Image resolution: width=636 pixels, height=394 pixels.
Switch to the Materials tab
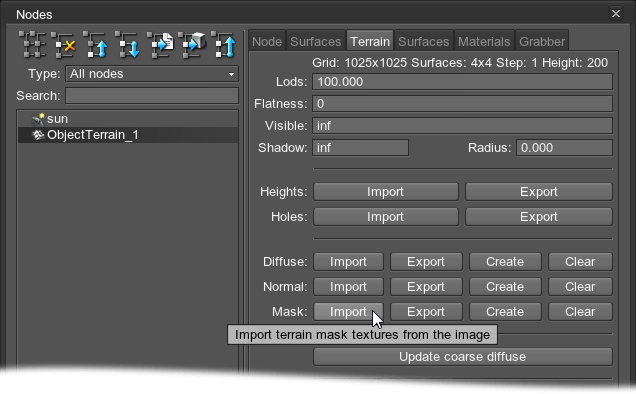point(484,41)
